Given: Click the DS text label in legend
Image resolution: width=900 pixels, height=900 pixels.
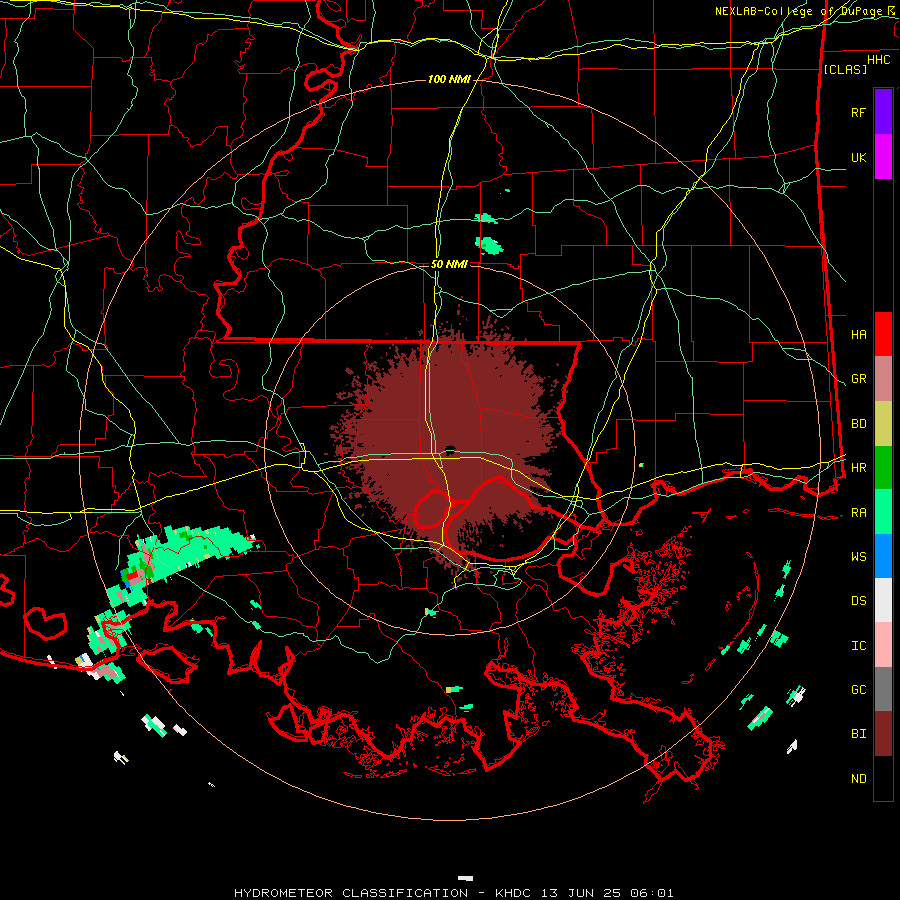Looking at the screenshot, I should click(858, 601).
